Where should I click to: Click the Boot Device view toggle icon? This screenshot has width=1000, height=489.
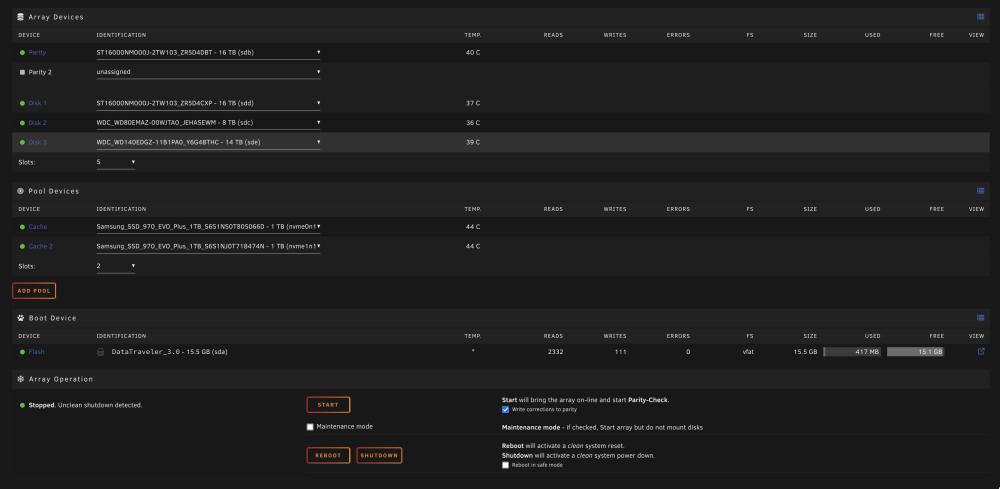(x=980, y=317)
